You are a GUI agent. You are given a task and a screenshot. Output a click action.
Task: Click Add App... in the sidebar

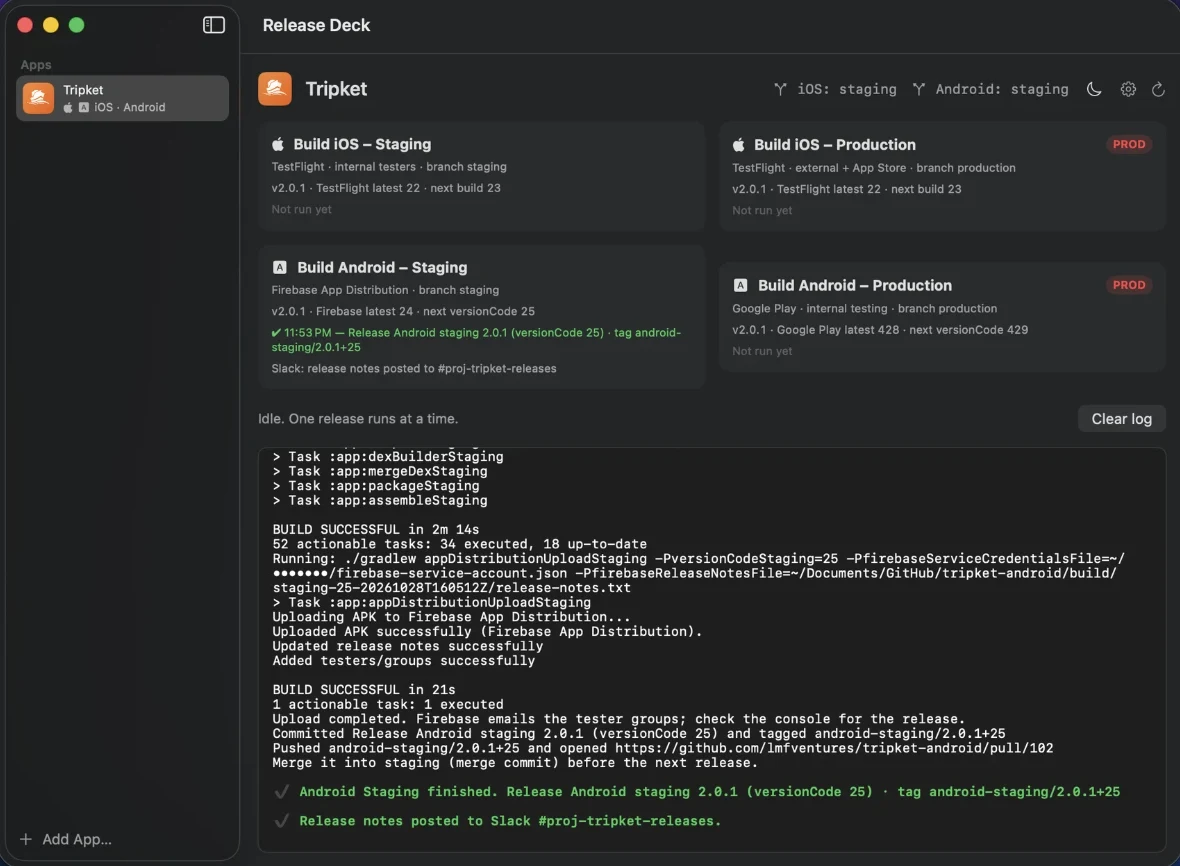click(x=77, y=839)
